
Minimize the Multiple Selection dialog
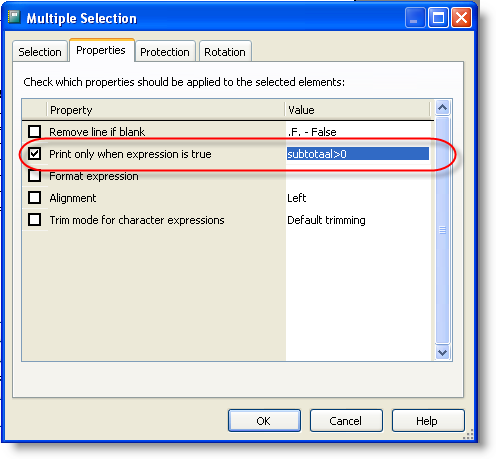(x=414, y=18)
